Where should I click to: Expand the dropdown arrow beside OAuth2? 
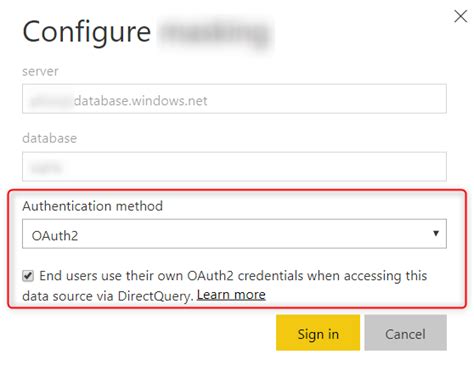pyautogui.click(x=435, y=233)
